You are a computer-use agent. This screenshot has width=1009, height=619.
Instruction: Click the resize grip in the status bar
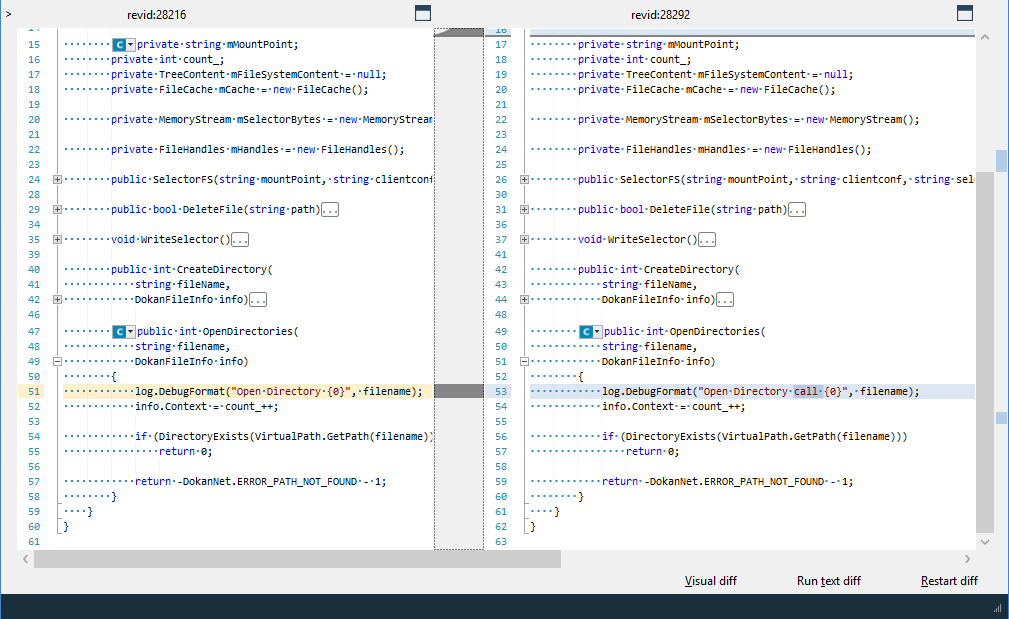point(998,608)
